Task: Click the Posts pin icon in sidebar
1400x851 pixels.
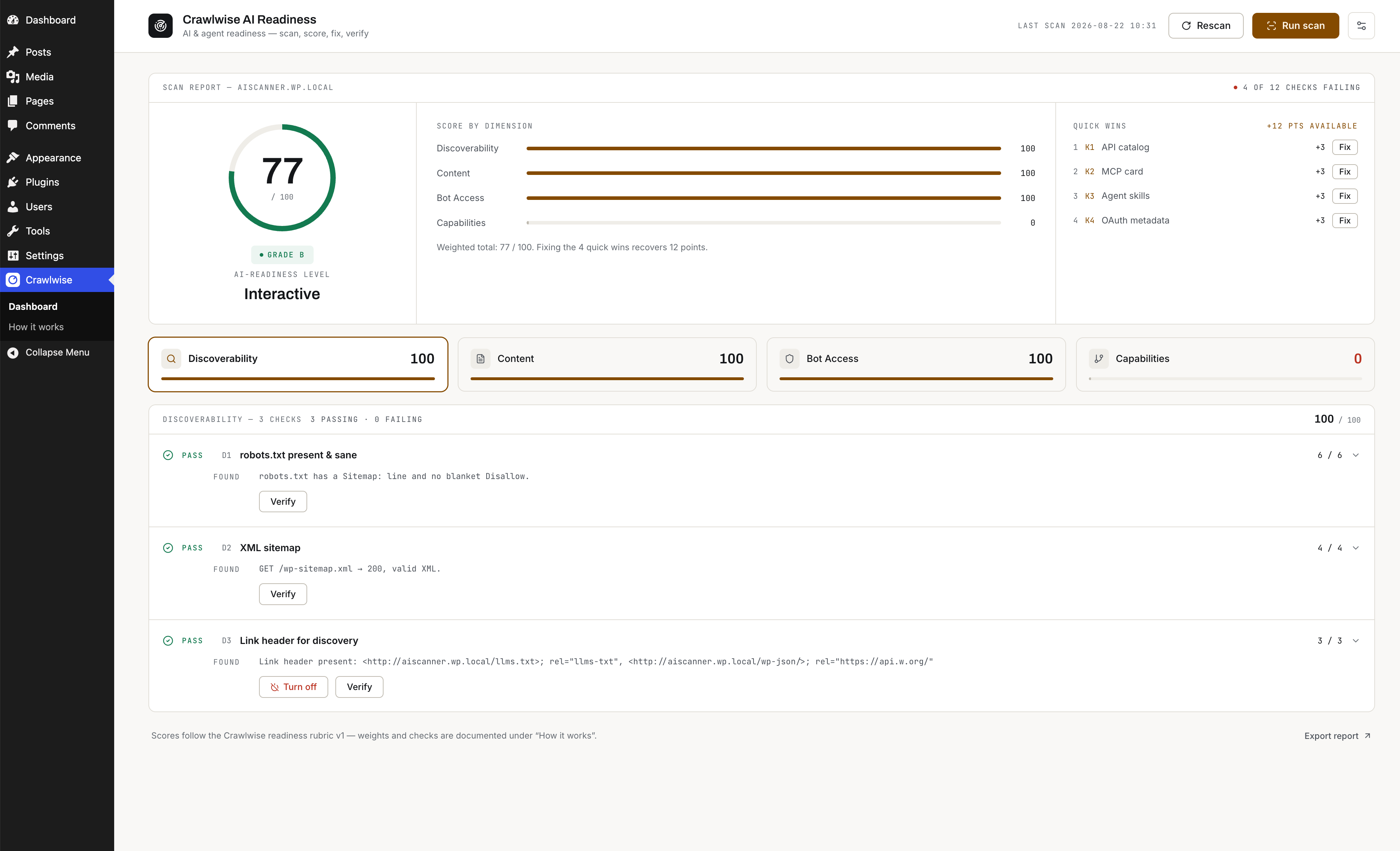Action: click(12, 52)
